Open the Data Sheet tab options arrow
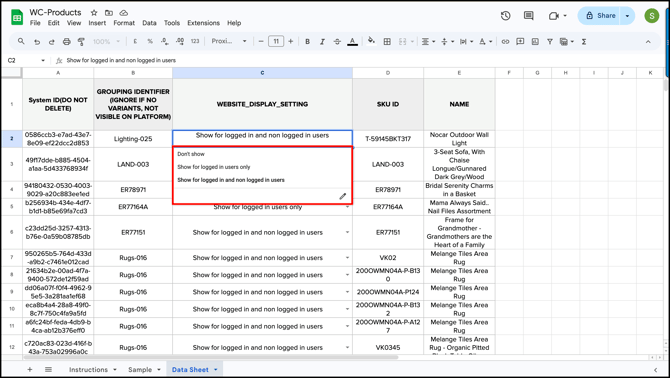 click(216, 369)
